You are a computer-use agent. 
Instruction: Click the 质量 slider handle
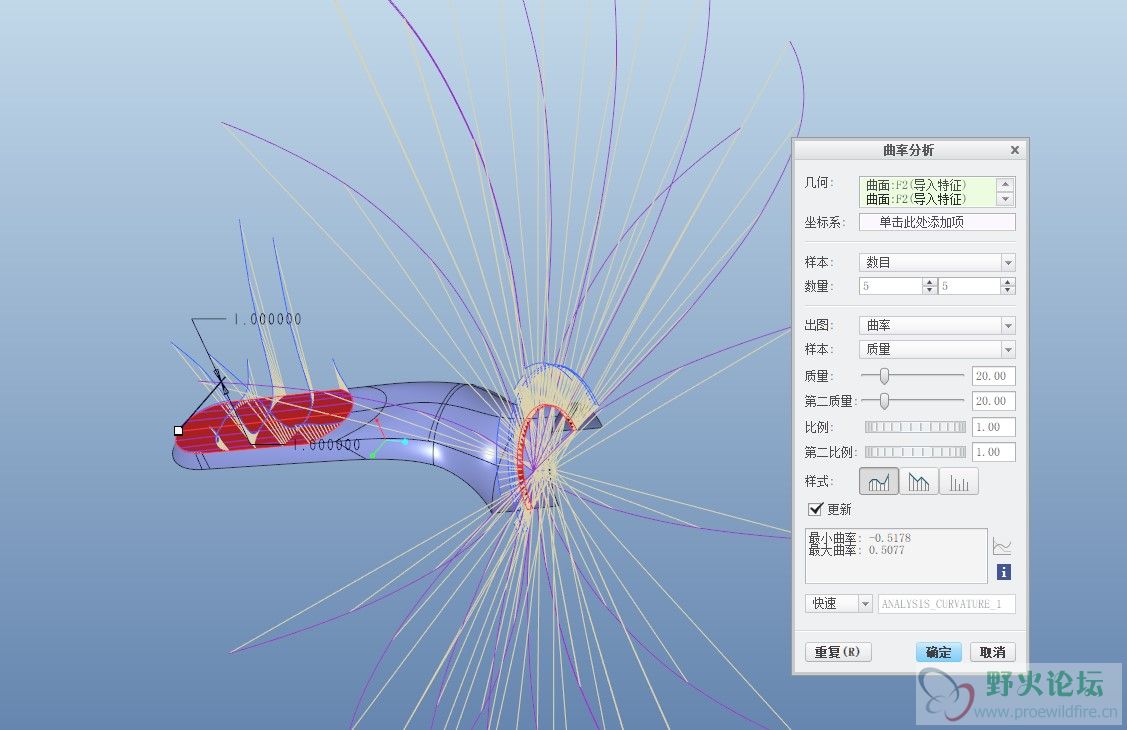point(884,376)
